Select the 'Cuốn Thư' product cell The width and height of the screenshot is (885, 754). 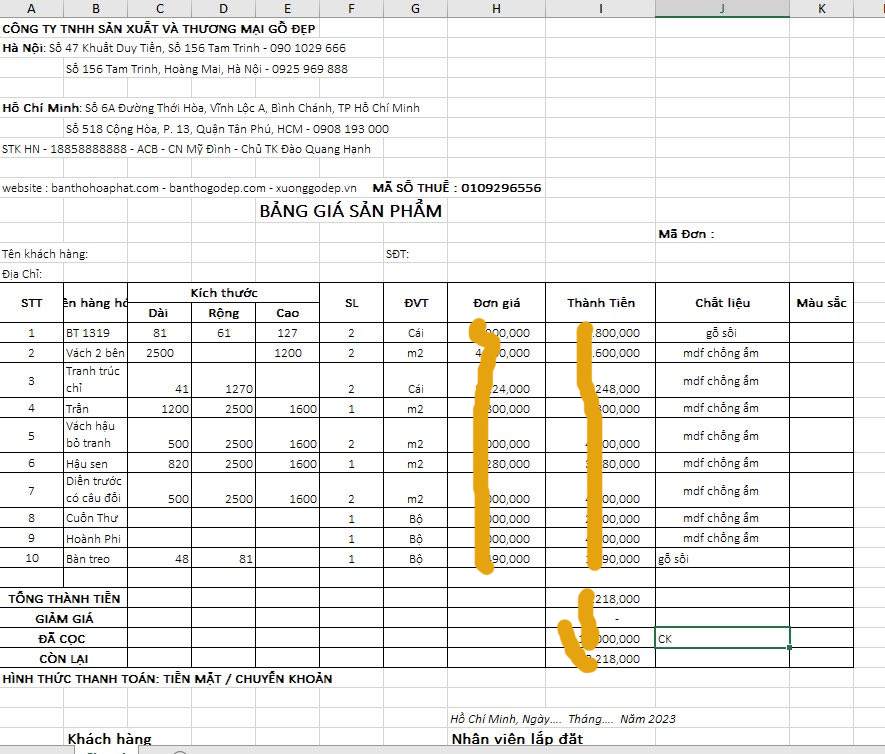pyautogui.click(x=95, y=518)
